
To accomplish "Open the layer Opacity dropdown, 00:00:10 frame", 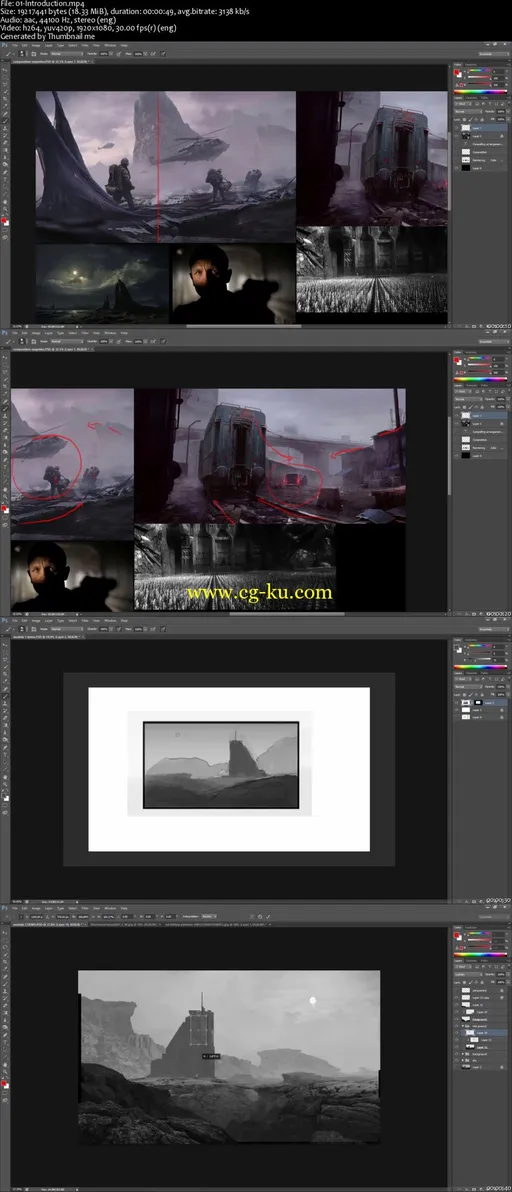I will point(508,112).
